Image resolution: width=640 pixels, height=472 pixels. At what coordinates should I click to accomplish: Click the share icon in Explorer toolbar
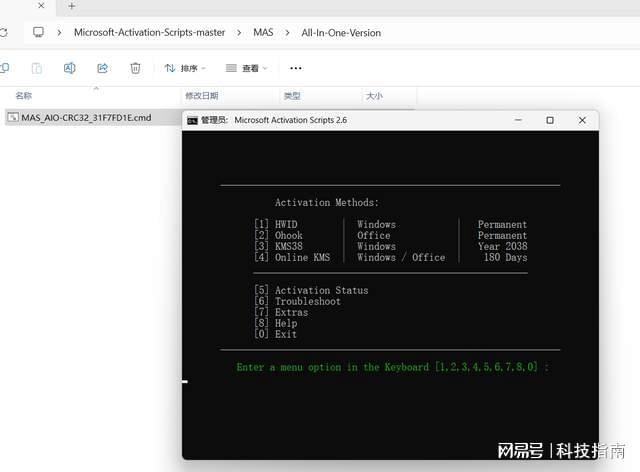click(x=102, y=68)
